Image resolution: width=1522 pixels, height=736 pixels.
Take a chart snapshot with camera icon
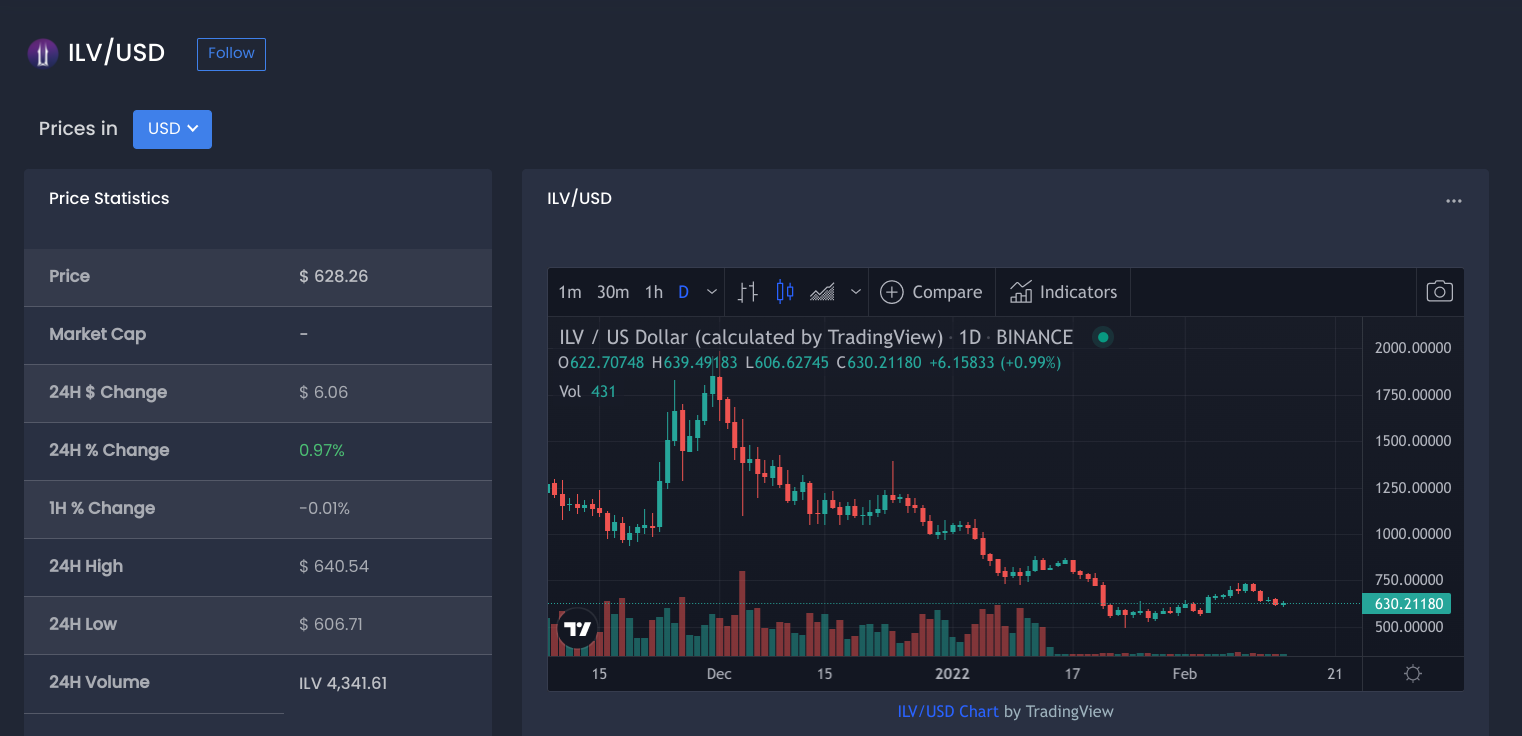(1439, 291)
